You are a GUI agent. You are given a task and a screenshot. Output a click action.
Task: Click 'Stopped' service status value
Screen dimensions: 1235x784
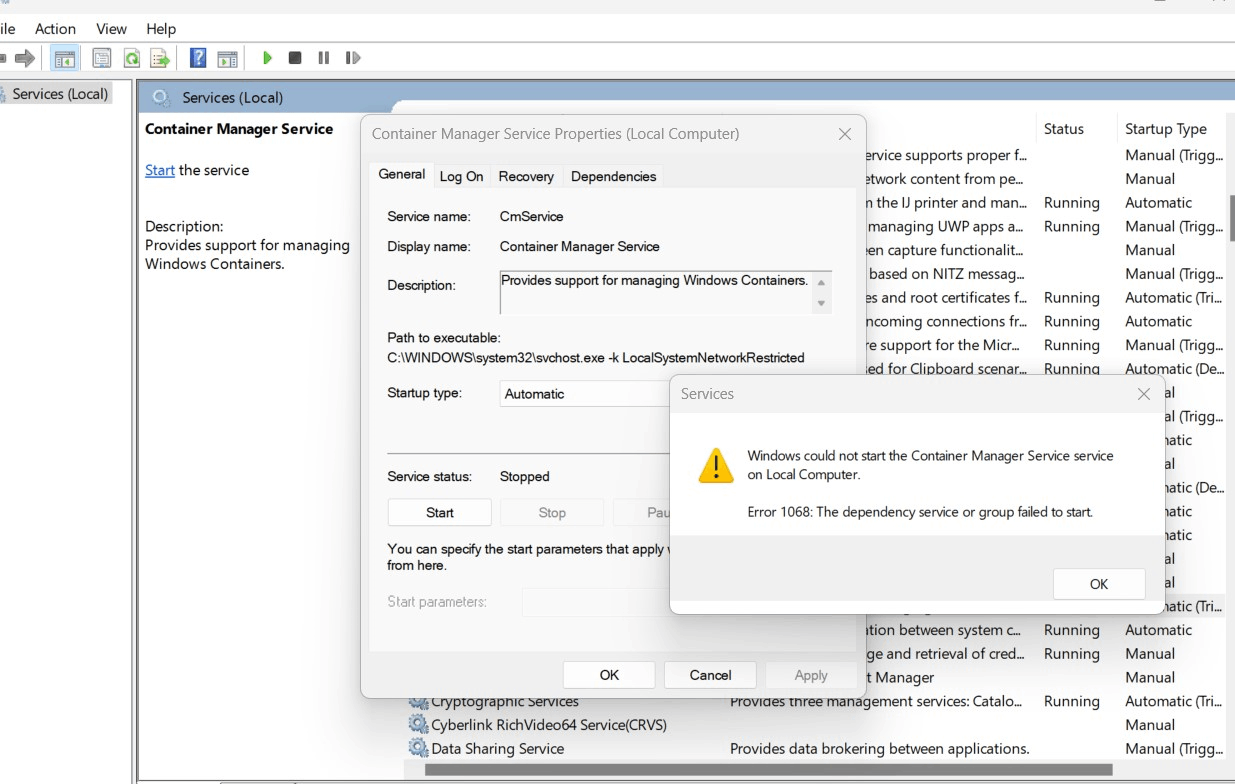(525, 476)
